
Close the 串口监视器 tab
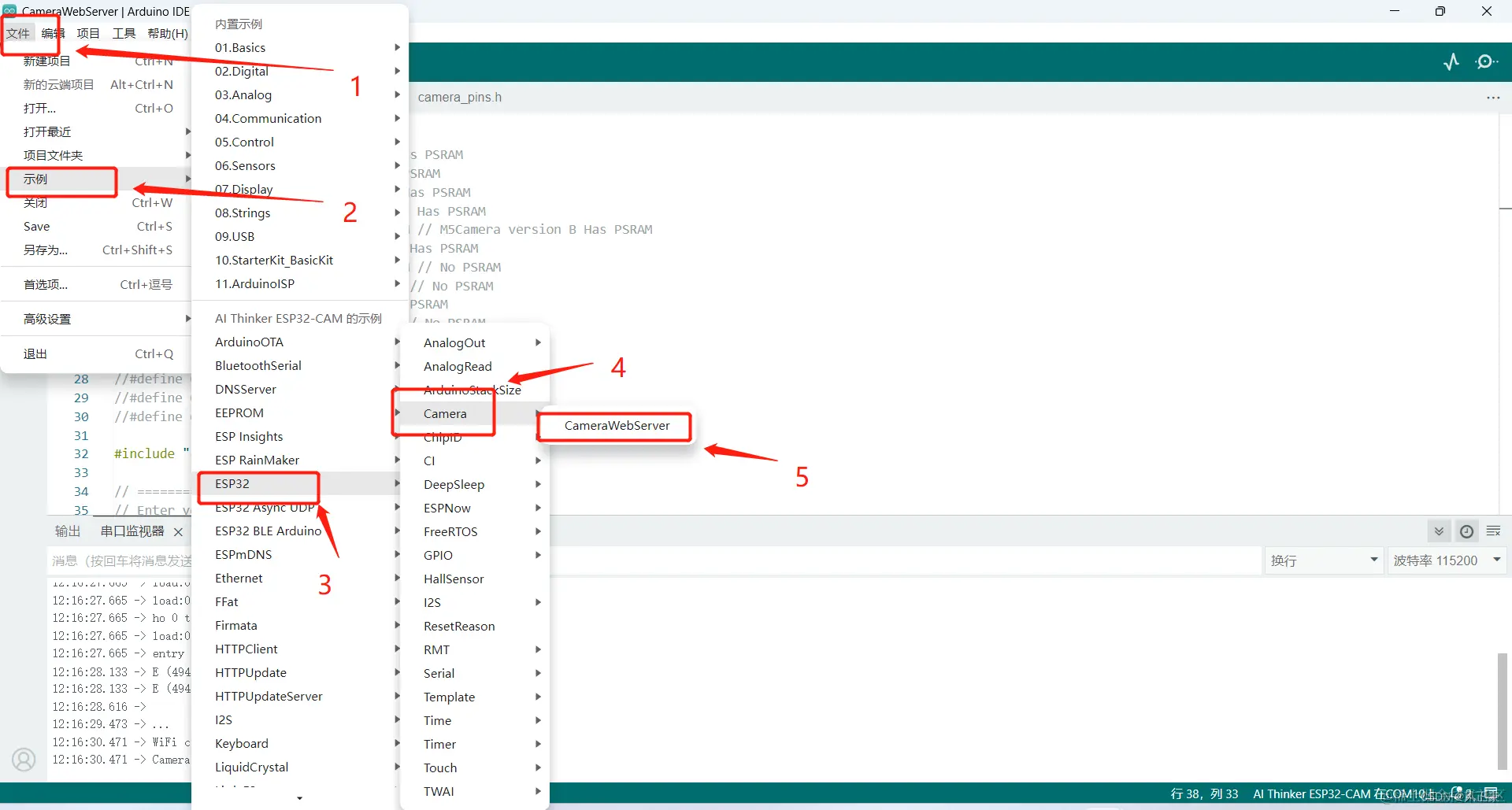point(179,532)
